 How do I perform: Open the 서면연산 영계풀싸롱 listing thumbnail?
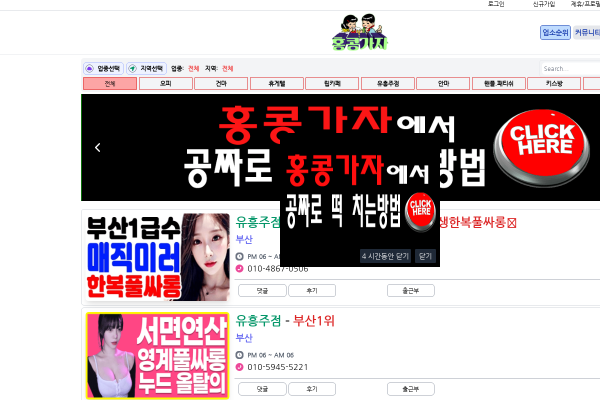click(158, 356)
